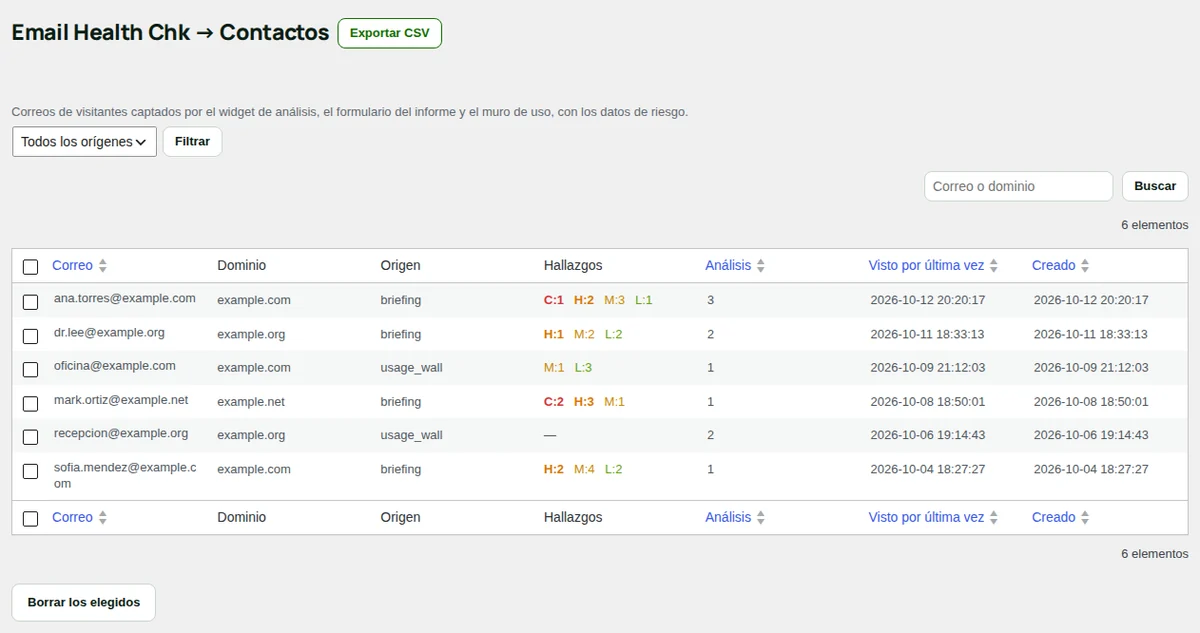Check the mark.ortiz@example.net row checkbox
The image size is (1200, 633).
pos(31,404)
